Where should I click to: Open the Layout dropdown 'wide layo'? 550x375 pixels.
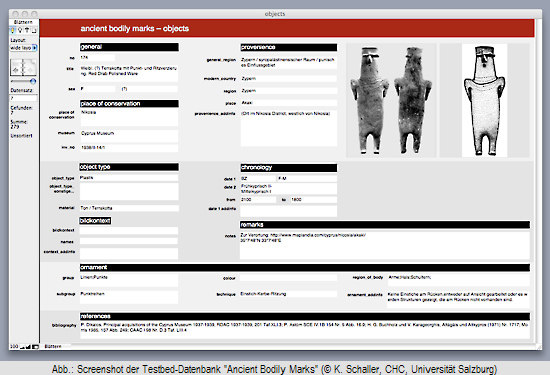(24, 48)
